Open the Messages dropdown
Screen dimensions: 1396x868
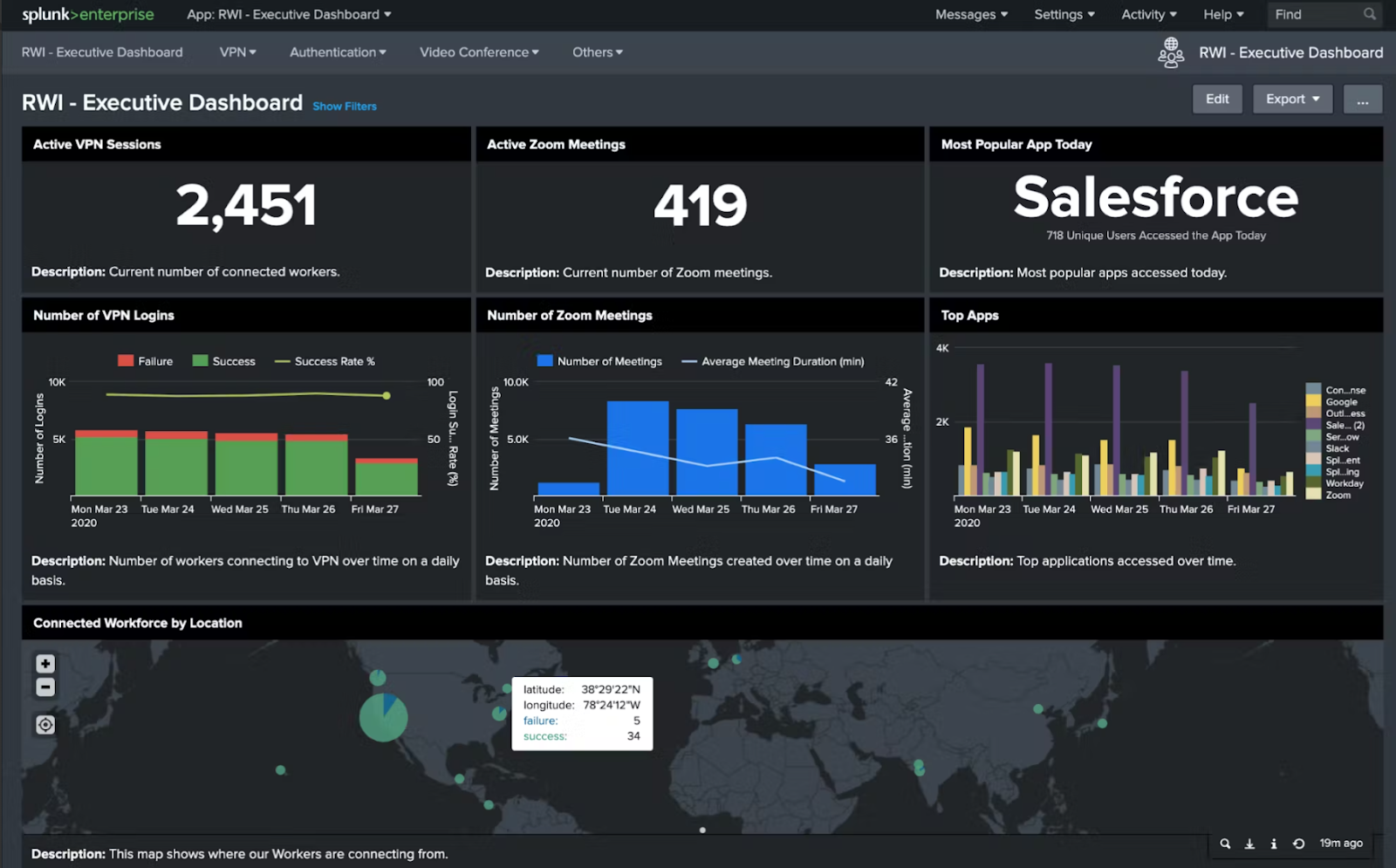click(x=971, y=15)
